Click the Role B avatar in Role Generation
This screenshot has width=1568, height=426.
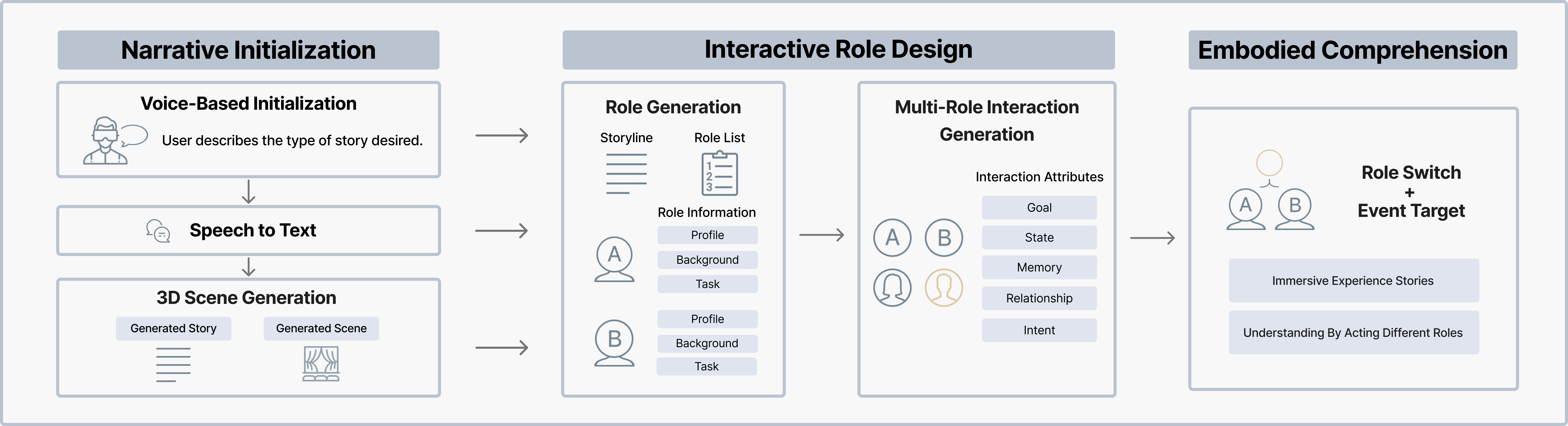[x=614, y=343]
